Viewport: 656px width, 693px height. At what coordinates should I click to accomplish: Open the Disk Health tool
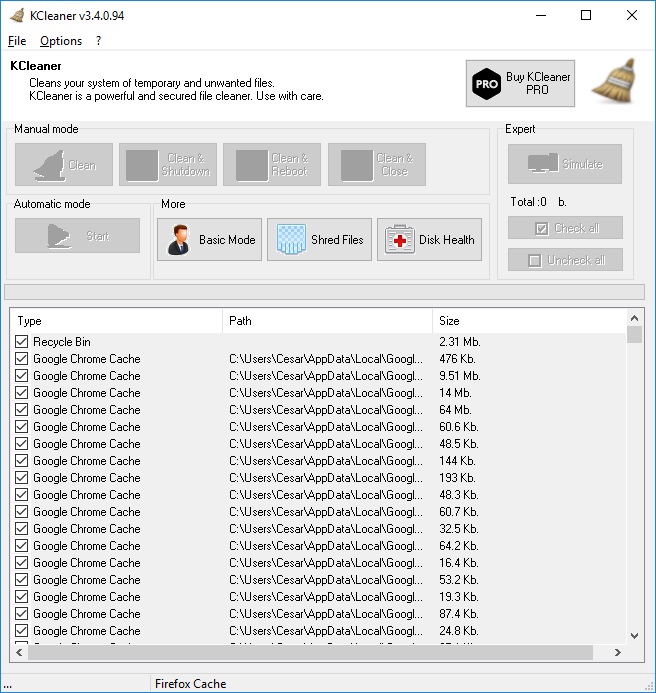tap(429, 240)
